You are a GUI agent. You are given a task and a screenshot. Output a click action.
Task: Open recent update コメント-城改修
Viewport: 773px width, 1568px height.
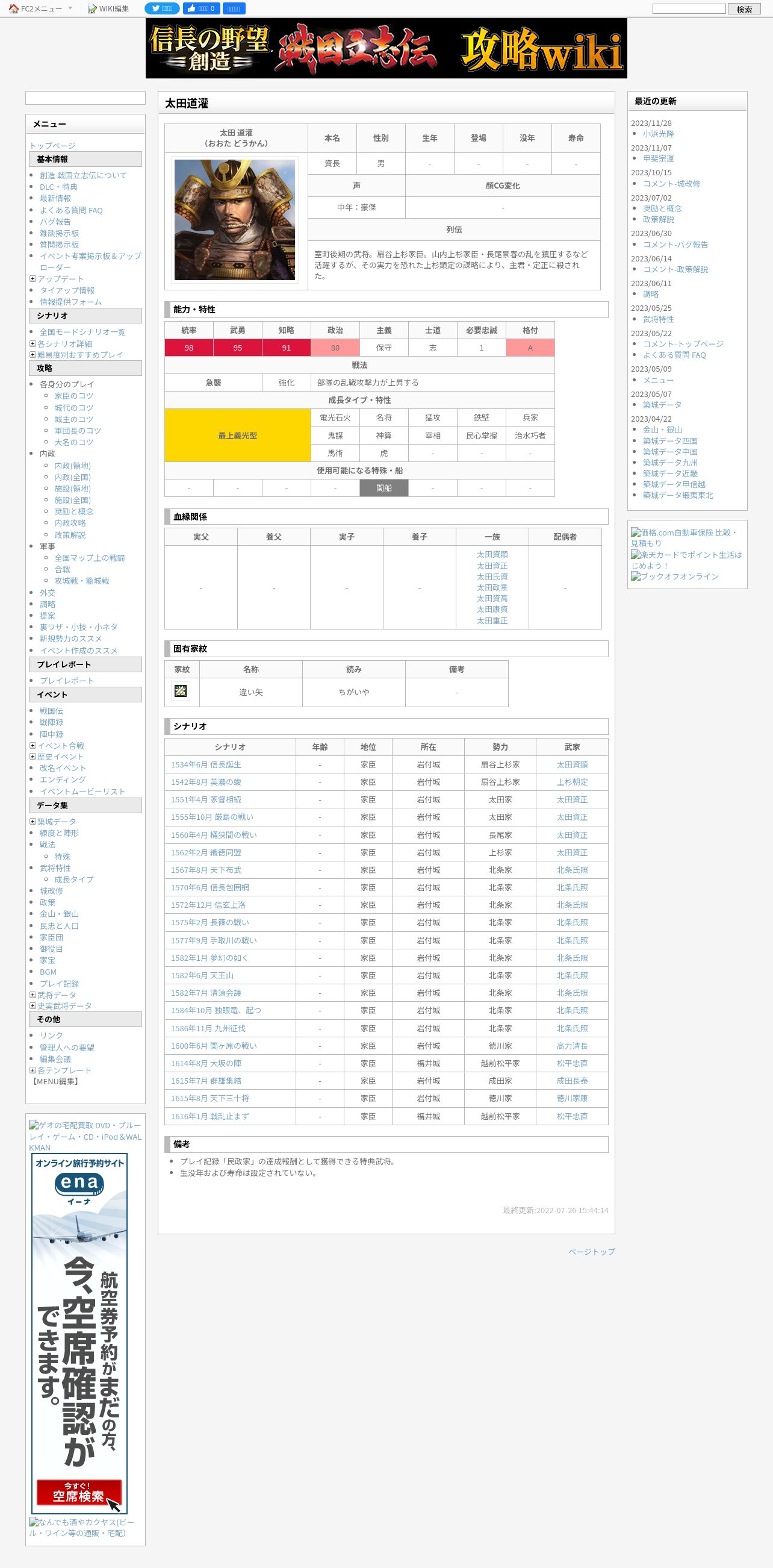(x=671, y=184)
